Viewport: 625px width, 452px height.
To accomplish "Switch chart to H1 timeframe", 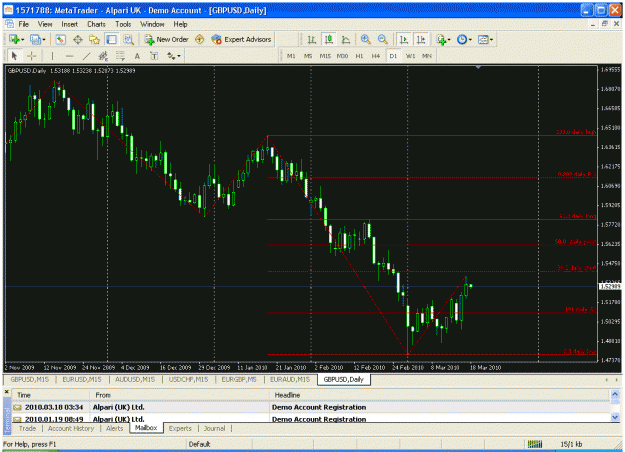I will [x=359, y=56].
